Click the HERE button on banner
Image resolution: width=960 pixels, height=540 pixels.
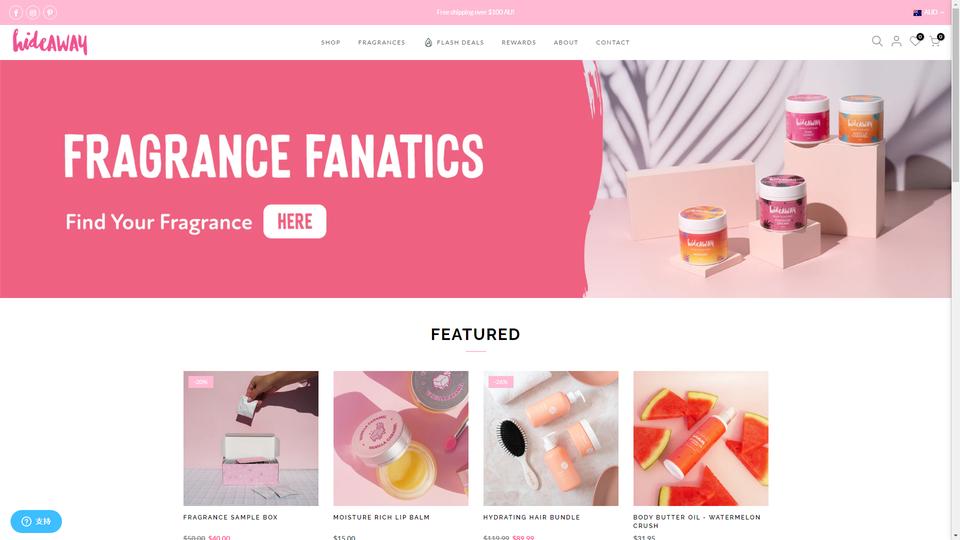click(294, 221)
